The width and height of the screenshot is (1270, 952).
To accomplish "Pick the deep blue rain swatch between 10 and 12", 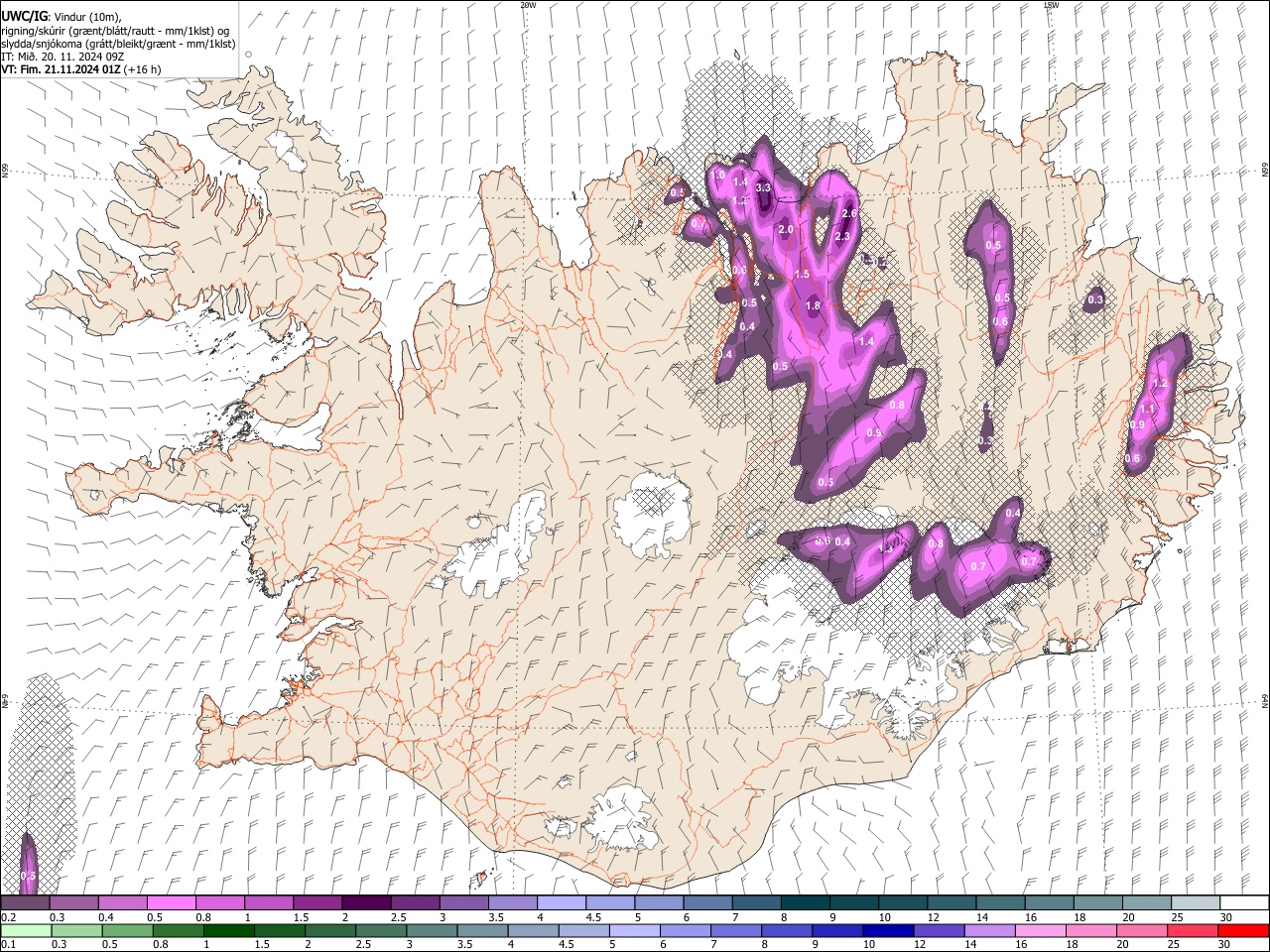I will (x=887, y=930).
